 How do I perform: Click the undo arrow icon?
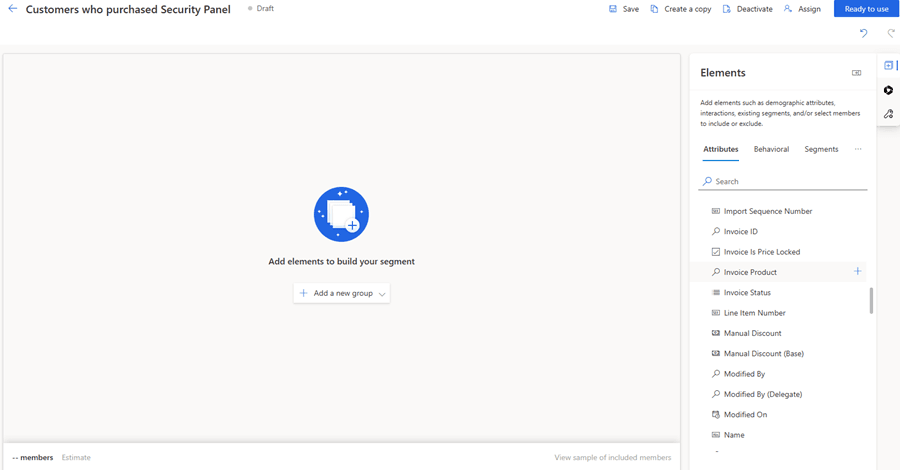[x=864, y=34]
